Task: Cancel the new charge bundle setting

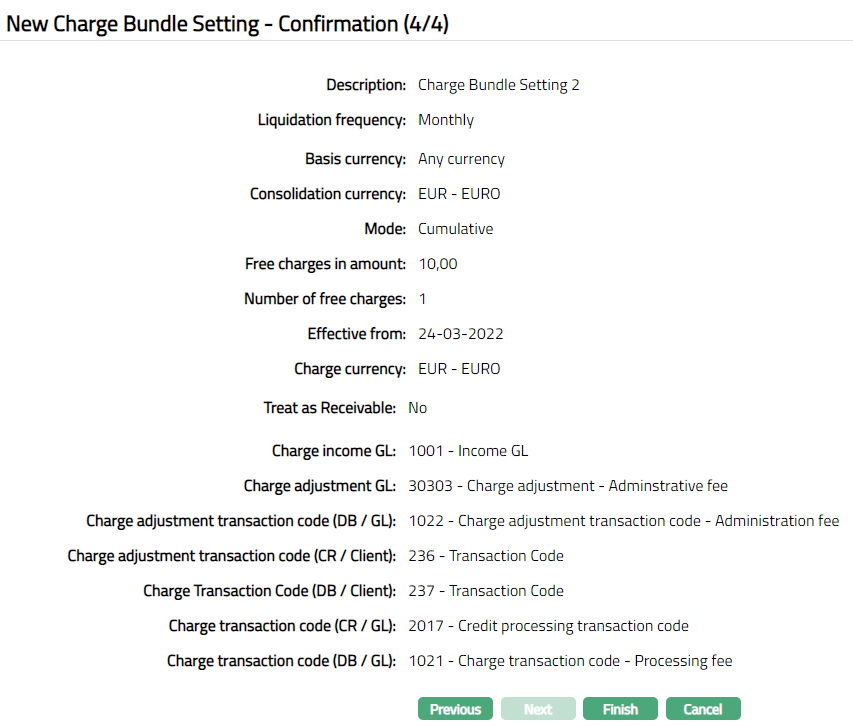Action: (702, 709)
